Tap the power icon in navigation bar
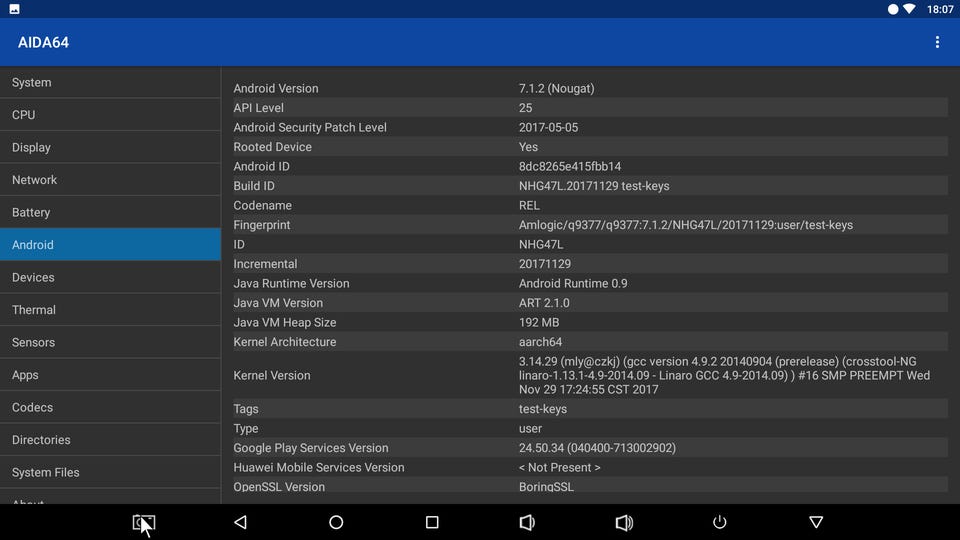 (719, 522)
